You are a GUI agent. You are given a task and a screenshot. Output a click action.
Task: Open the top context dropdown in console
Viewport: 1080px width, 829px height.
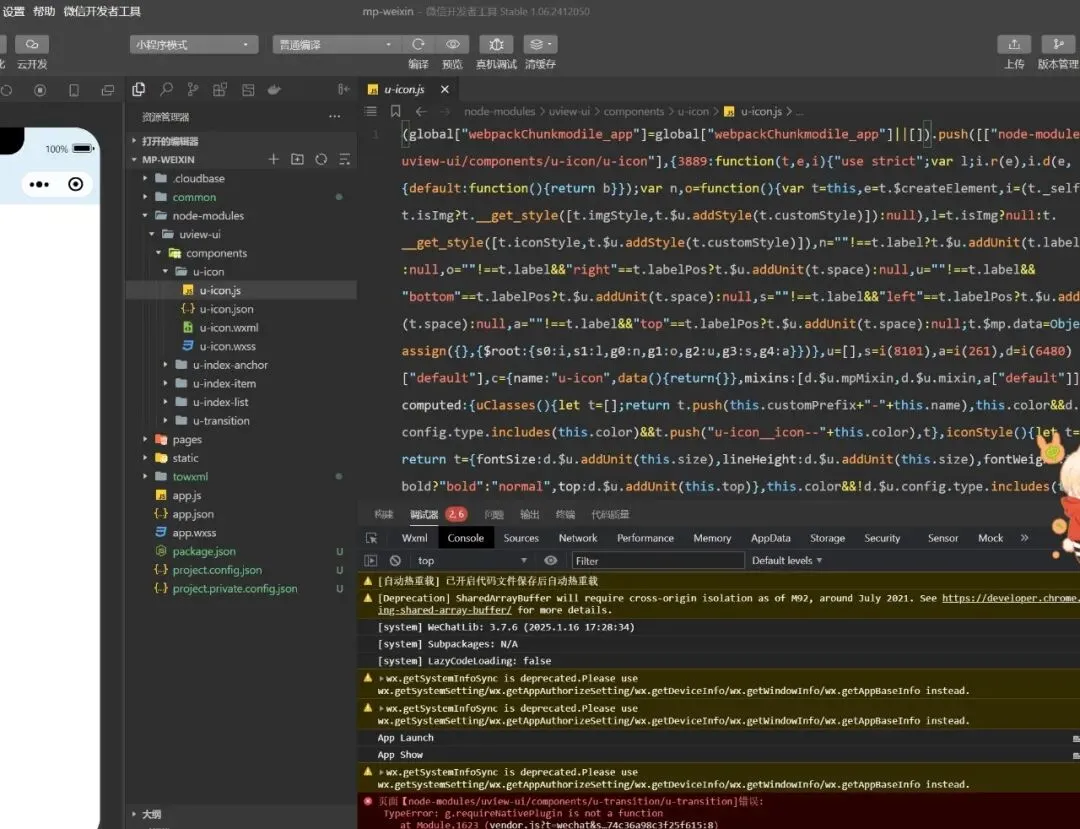[x=472, y=560]
